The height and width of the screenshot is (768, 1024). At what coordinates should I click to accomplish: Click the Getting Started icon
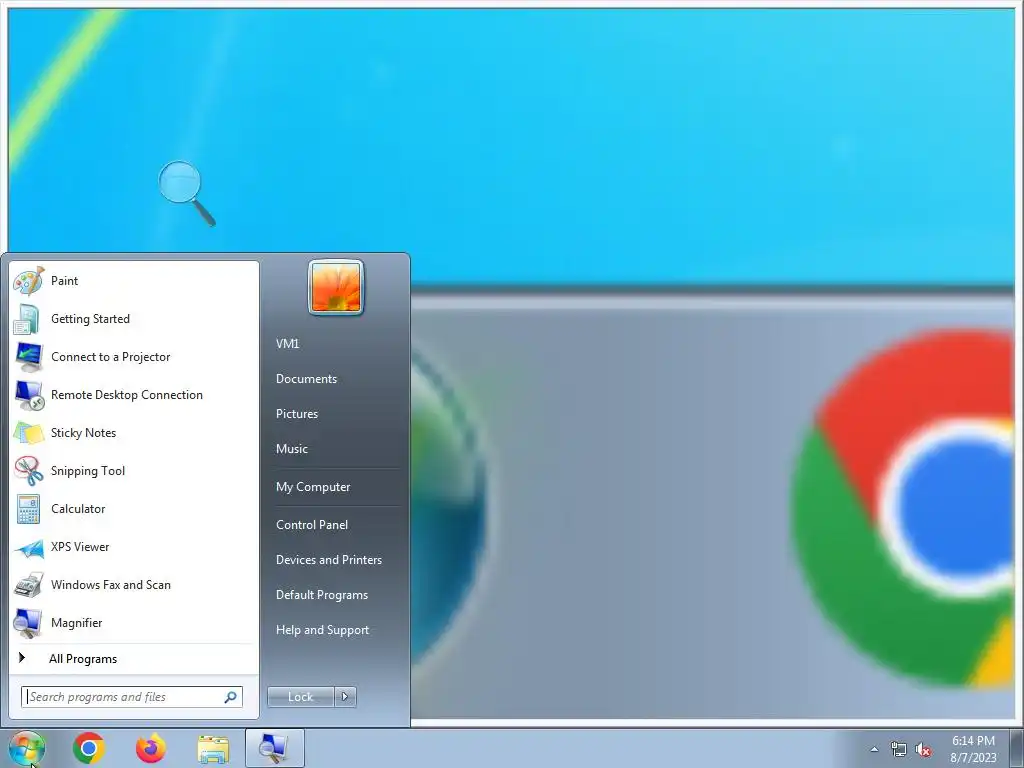pyautogui.click(x=28, y=319)
